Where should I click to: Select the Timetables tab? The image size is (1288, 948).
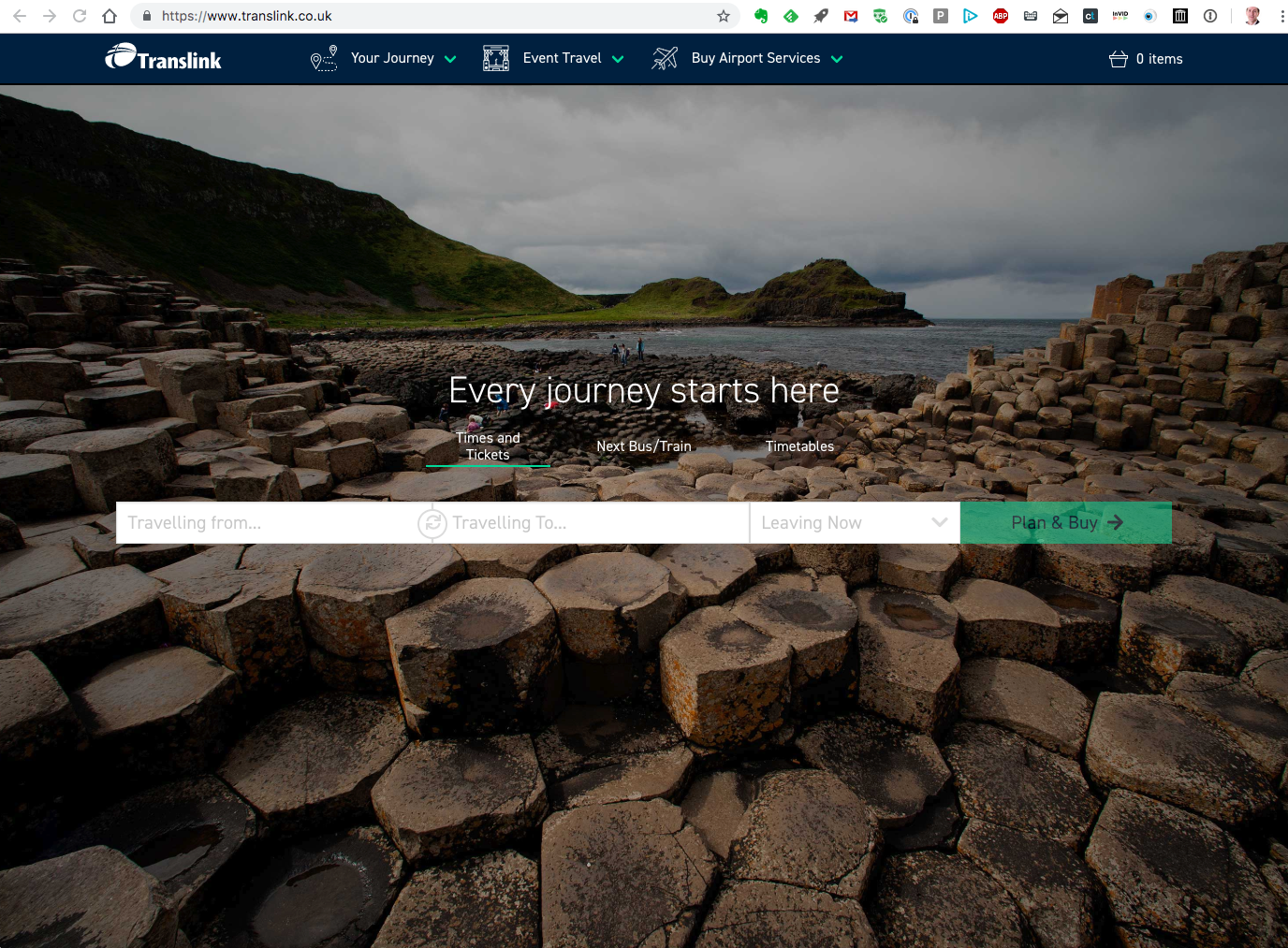799,446
